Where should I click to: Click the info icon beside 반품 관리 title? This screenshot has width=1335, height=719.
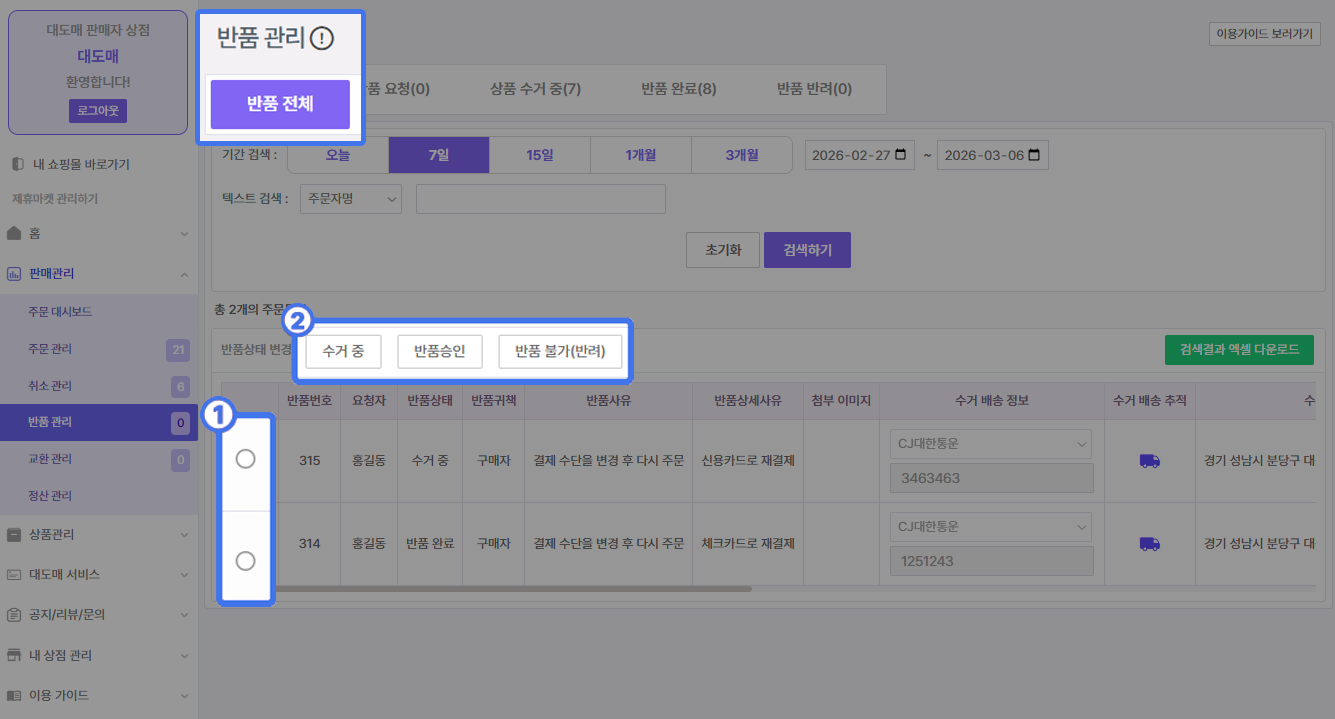(321, 39)
